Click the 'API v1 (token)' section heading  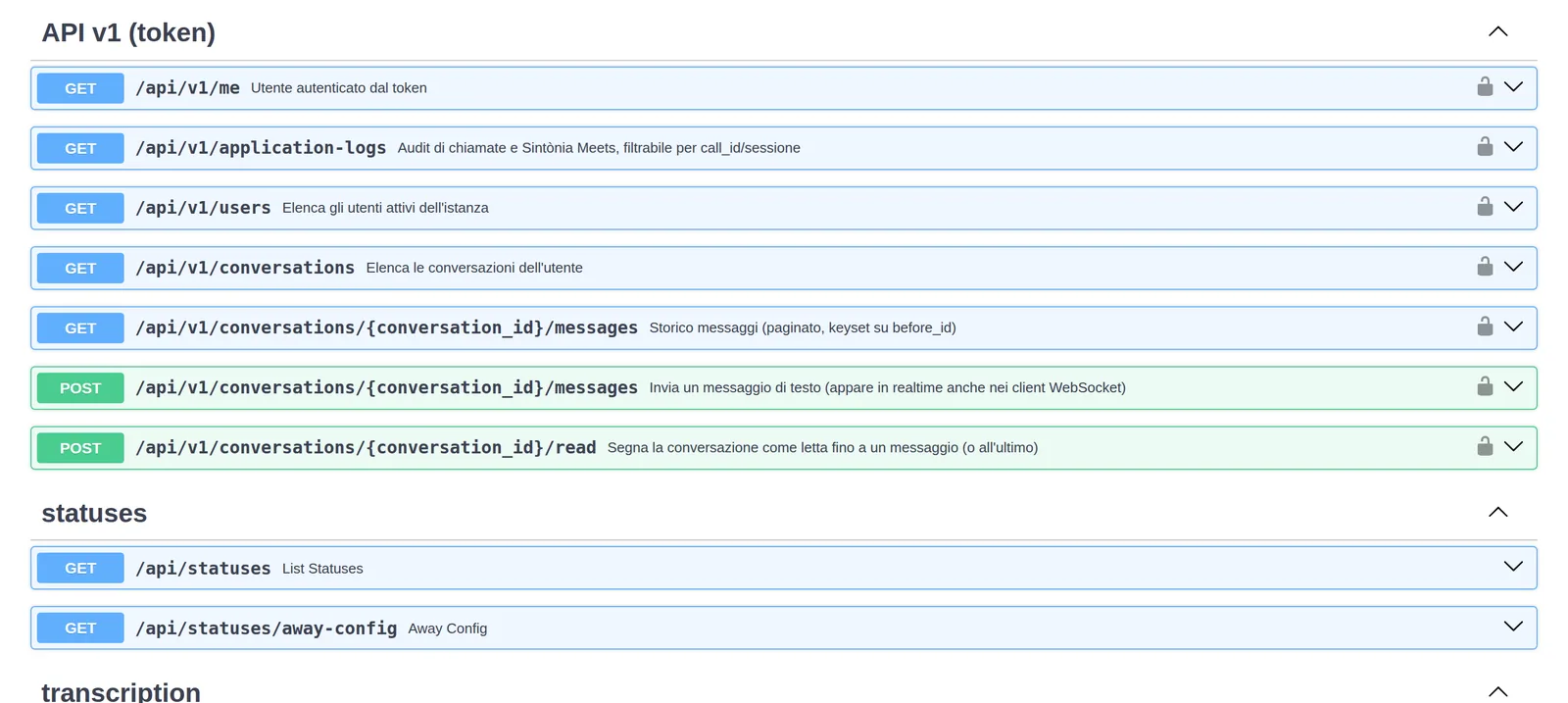(x=128, y=32)
